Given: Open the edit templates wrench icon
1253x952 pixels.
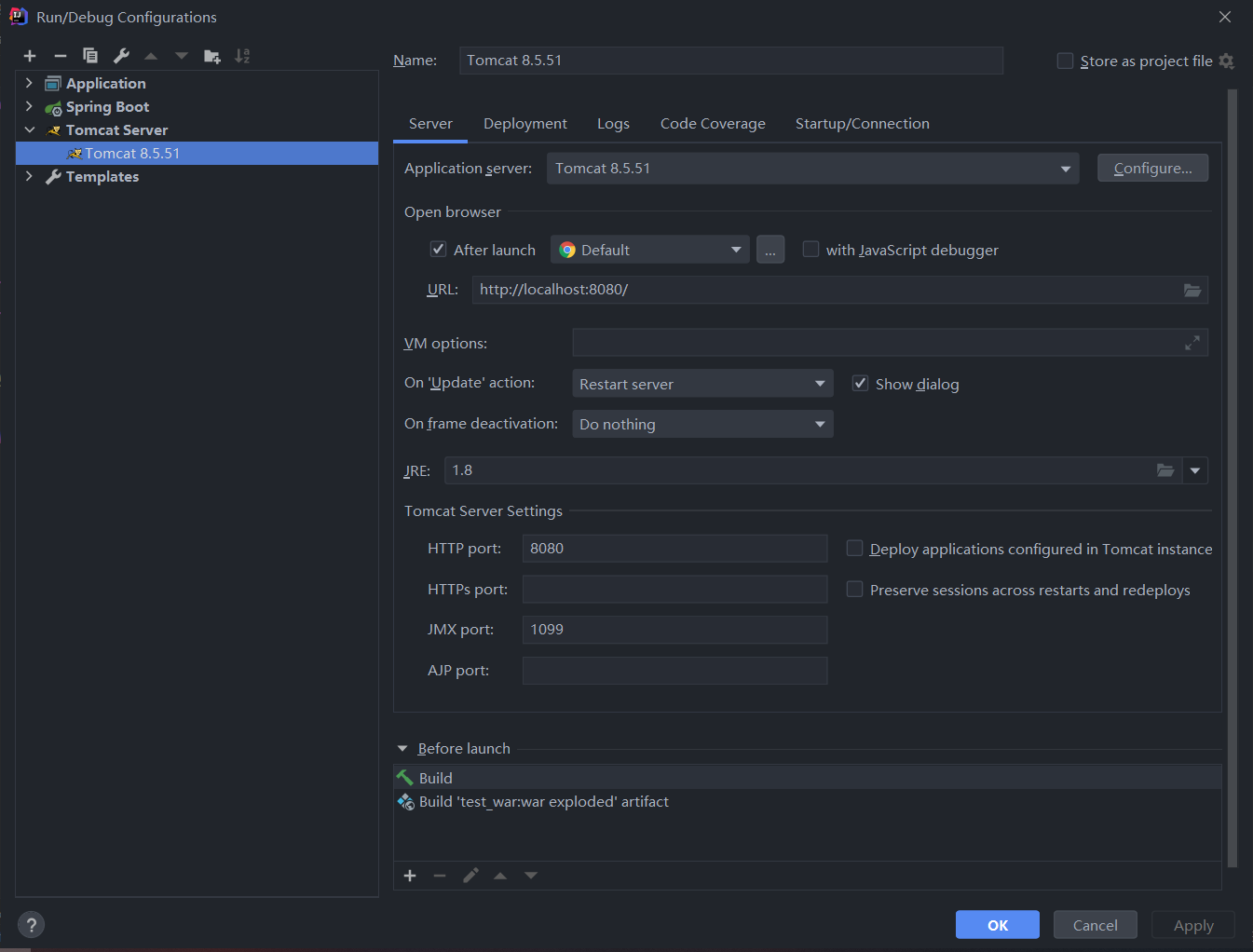Looking at the screenshot, I should pos(121,56).
